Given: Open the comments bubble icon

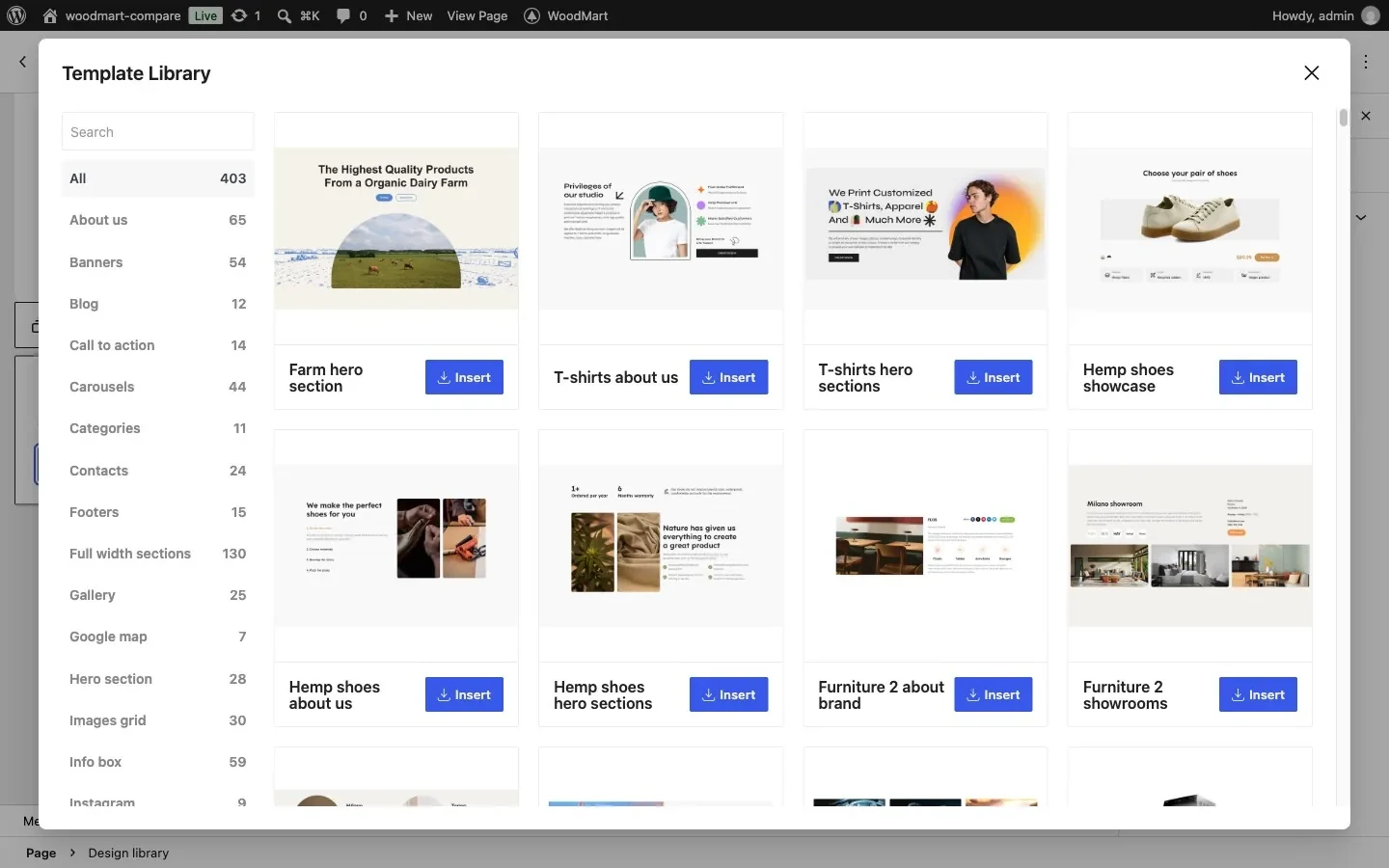Looking at the screenshot, I should 343,15.
